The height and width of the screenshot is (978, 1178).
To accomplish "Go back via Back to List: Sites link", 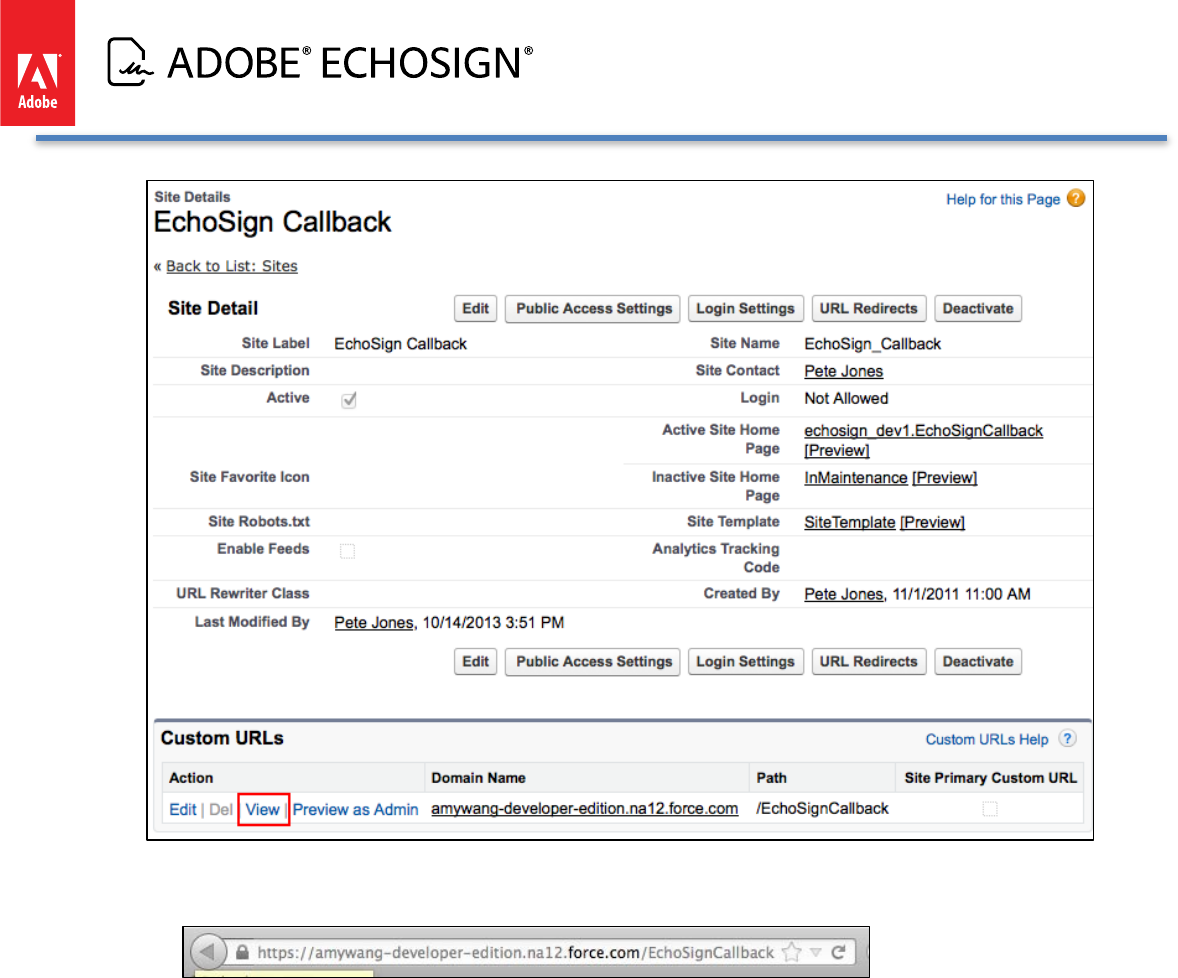I will tap(231, 266).
